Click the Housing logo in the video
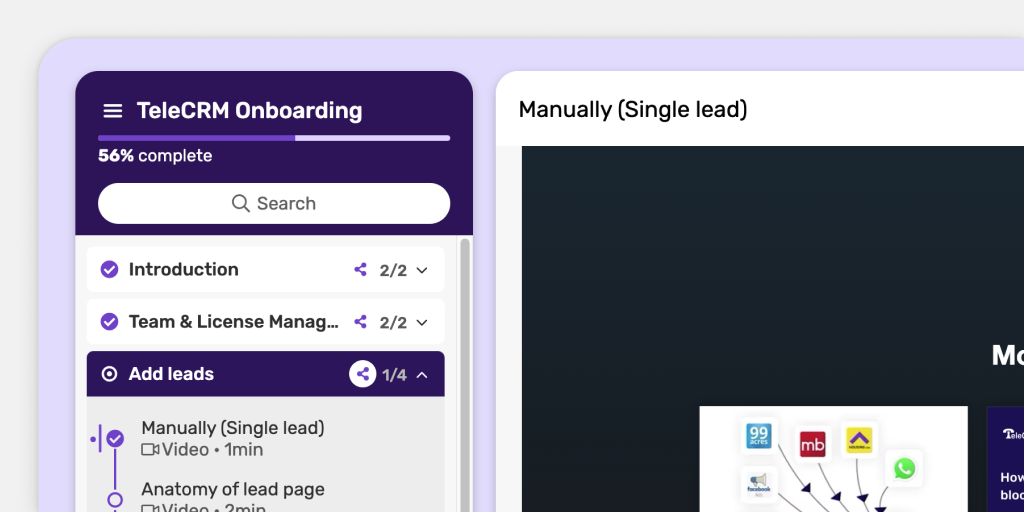The image size is (1024, 512). coord(859,440)
